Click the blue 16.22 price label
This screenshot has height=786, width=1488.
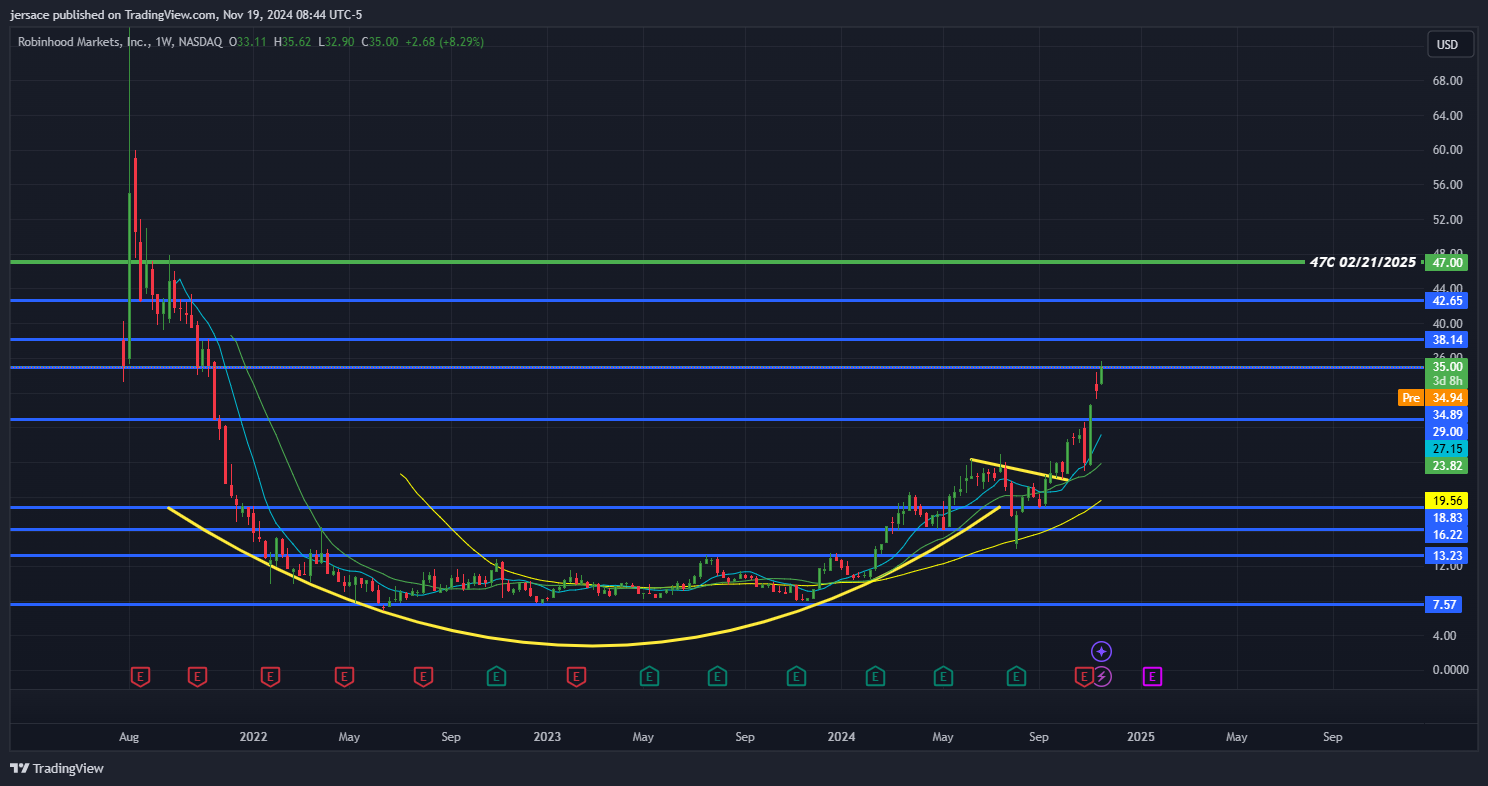(x=1447, y=535)
